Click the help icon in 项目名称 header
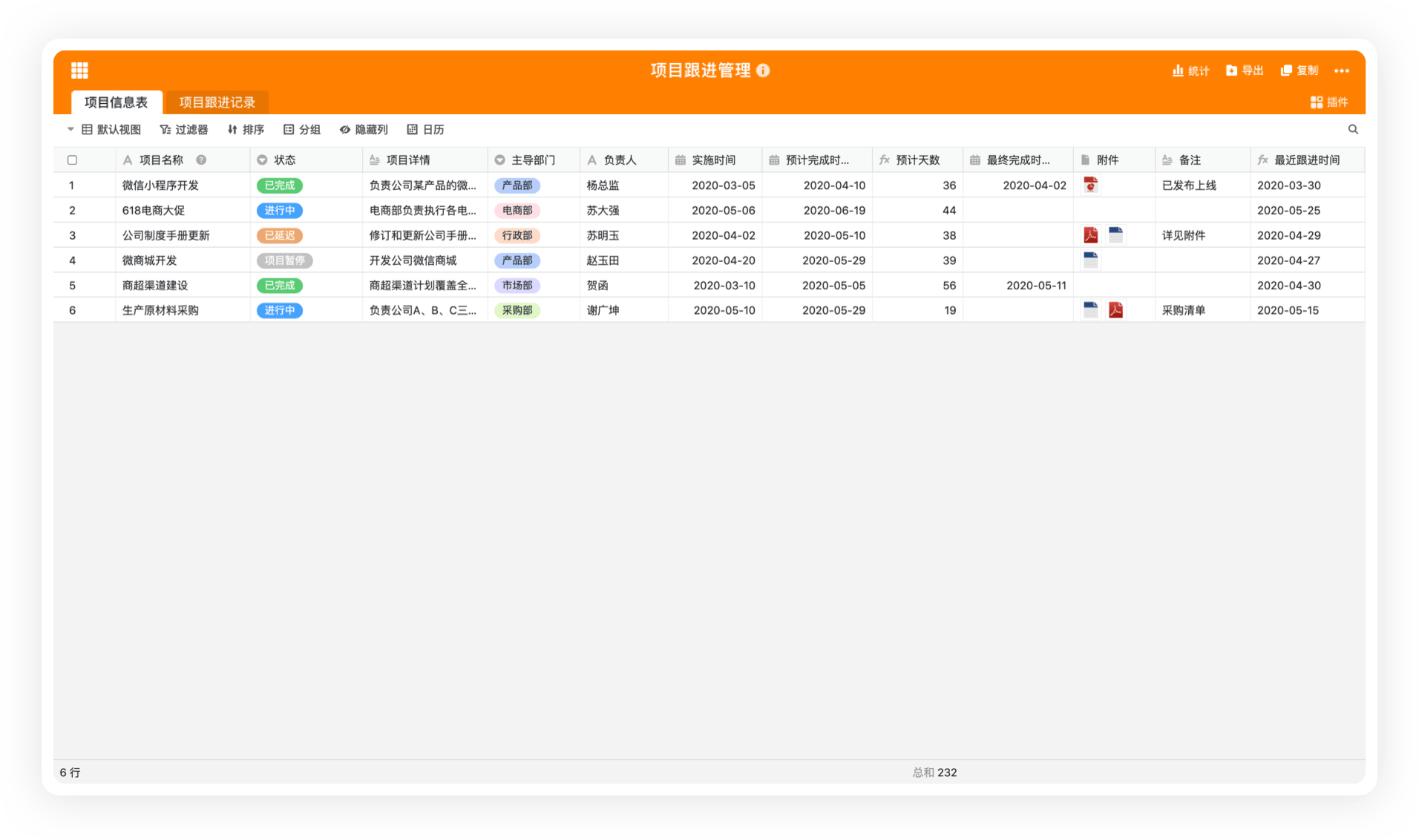This screenshot has height=840, width=1419. coord(201,160)
